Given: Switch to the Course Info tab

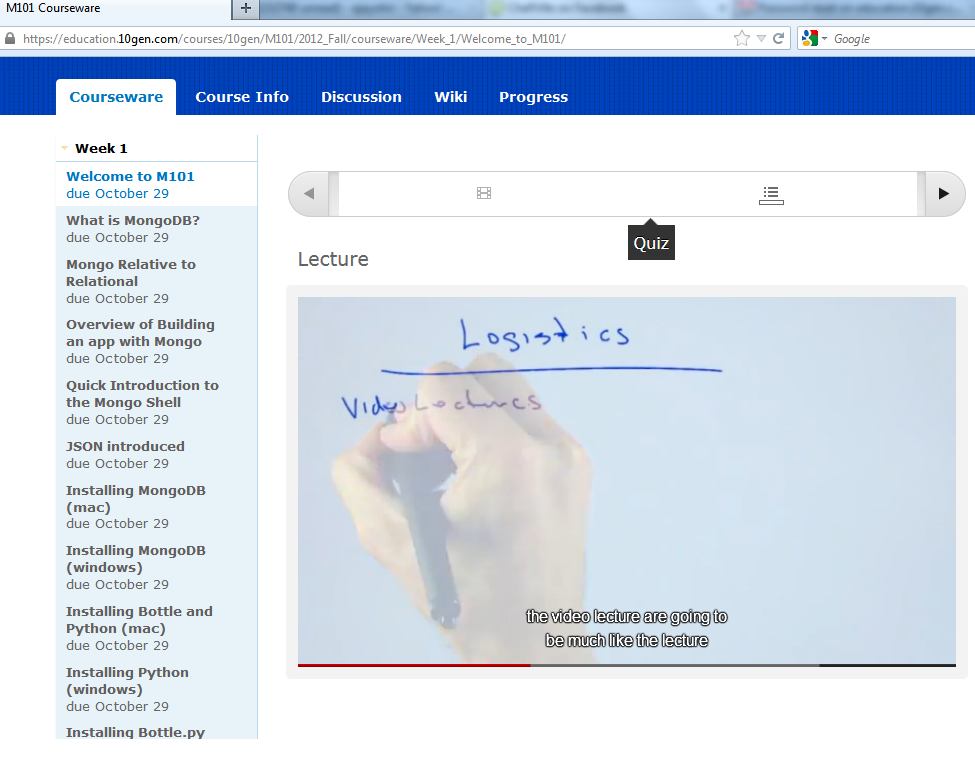Looking at the screenshot, I should pos(242,97).
